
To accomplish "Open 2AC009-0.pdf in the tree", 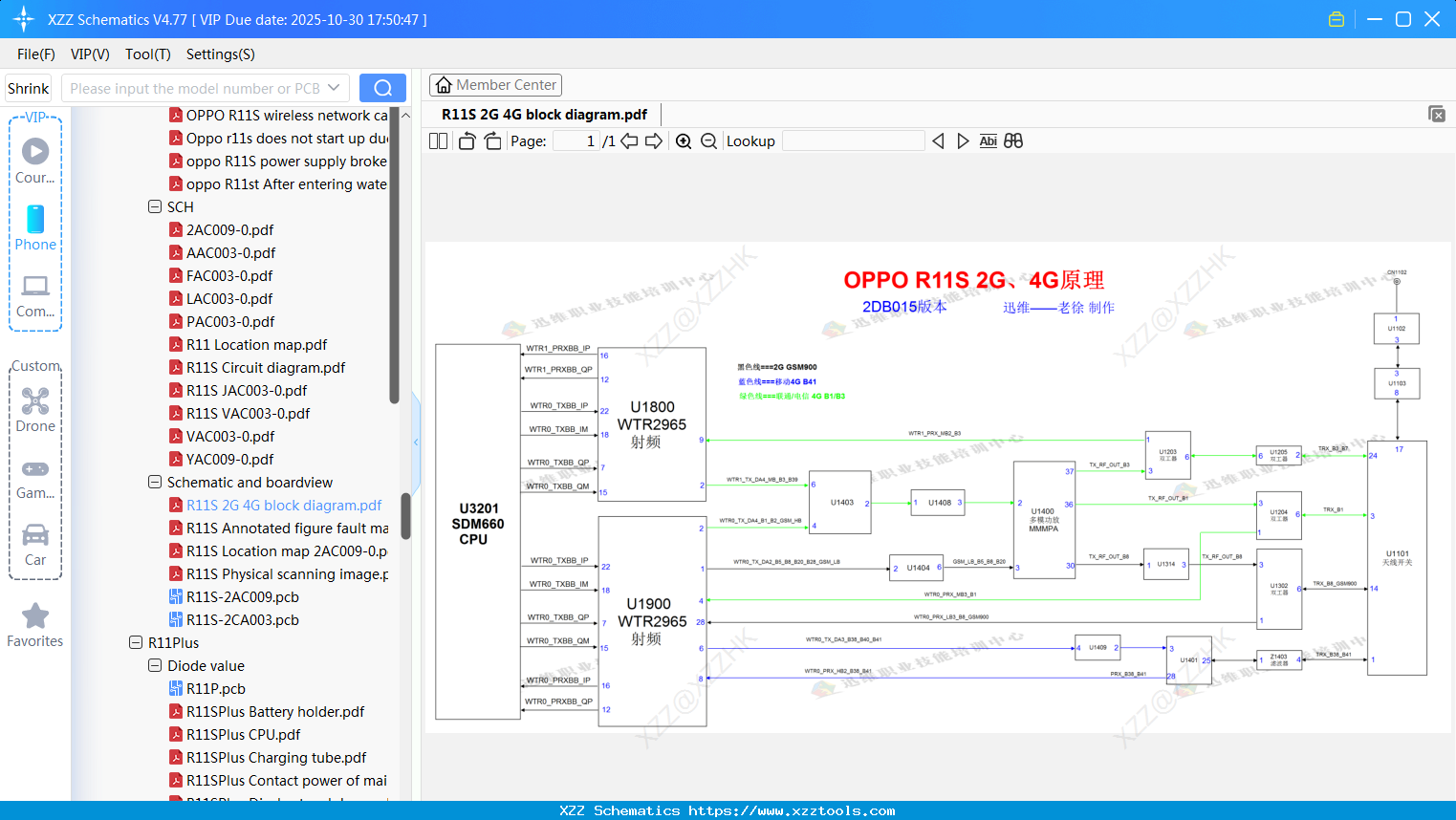I will pyautogui.click(x=229, y=230).
